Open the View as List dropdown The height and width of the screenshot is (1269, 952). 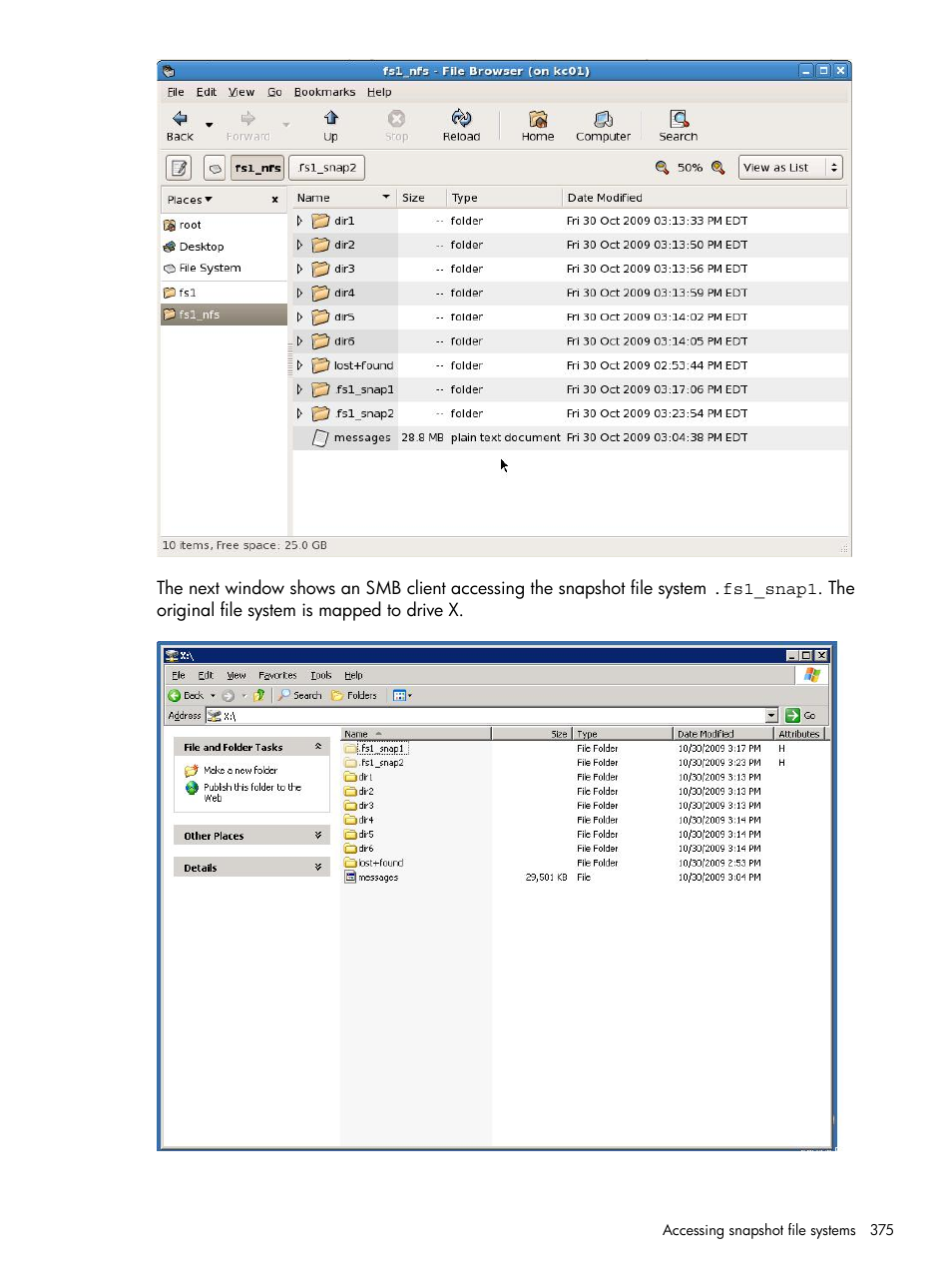pyautogui.click(x=790, y=168)
